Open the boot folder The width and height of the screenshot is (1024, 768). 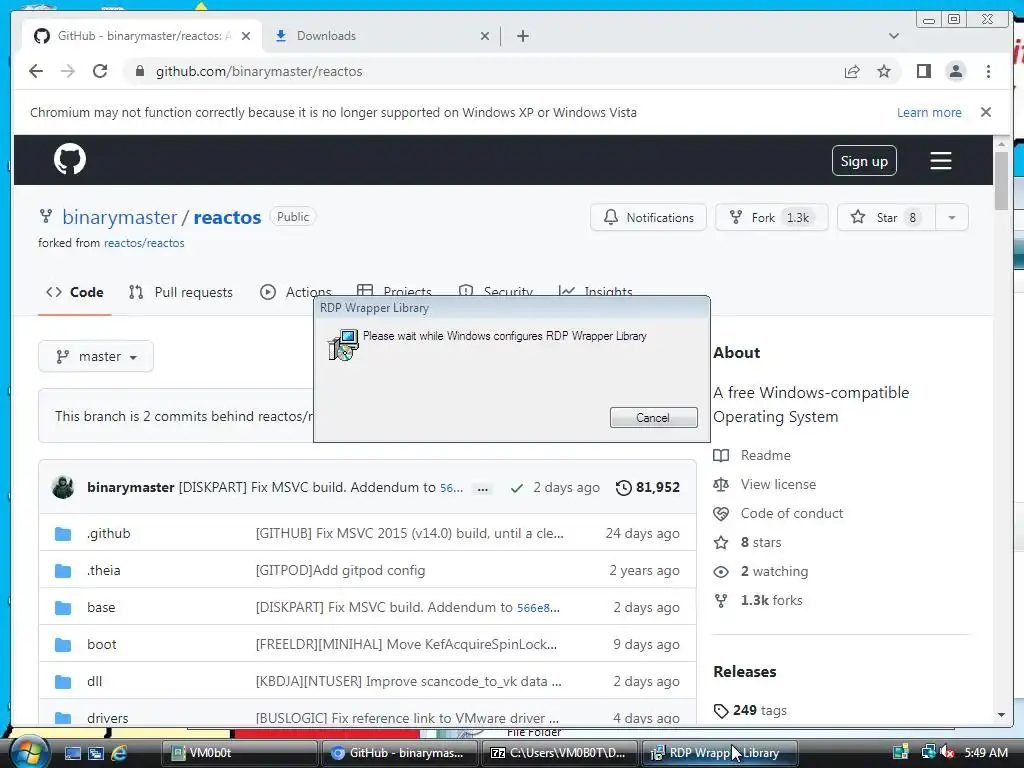tap(101, 645)
